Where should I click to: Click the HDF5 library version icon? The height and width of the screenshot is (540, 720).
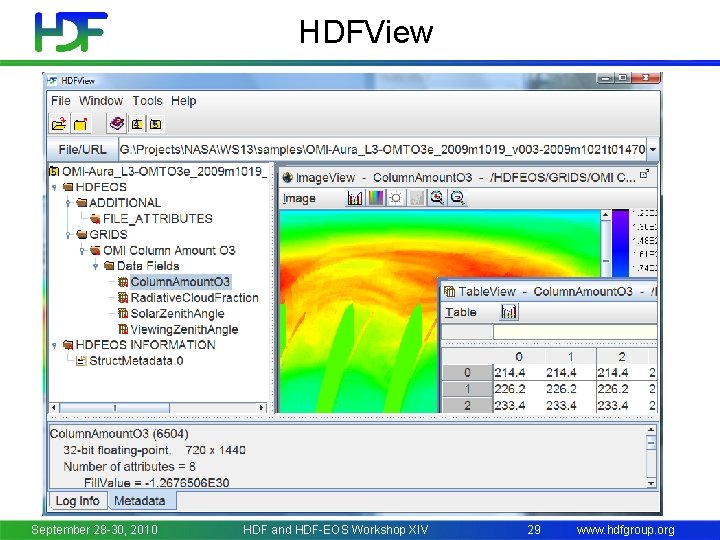[x=156, y=124]
